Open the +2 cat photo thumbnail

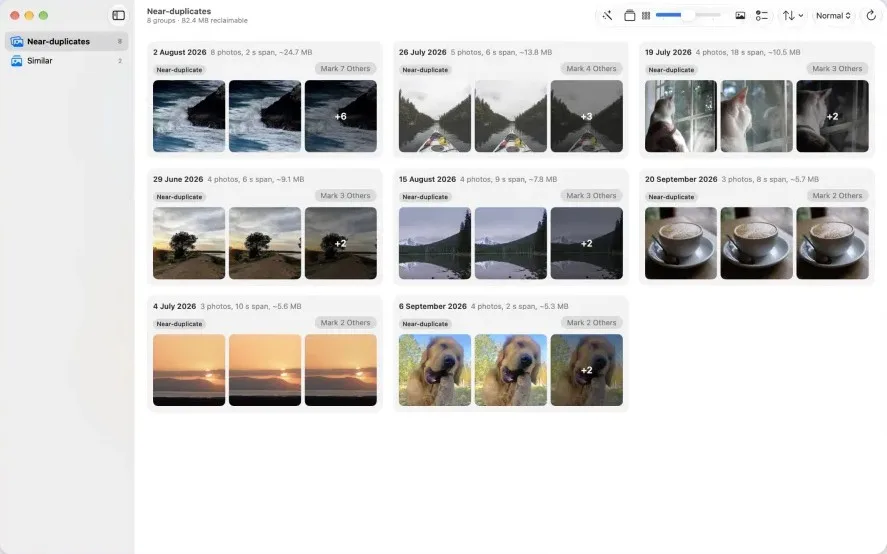tap(833, 116)
